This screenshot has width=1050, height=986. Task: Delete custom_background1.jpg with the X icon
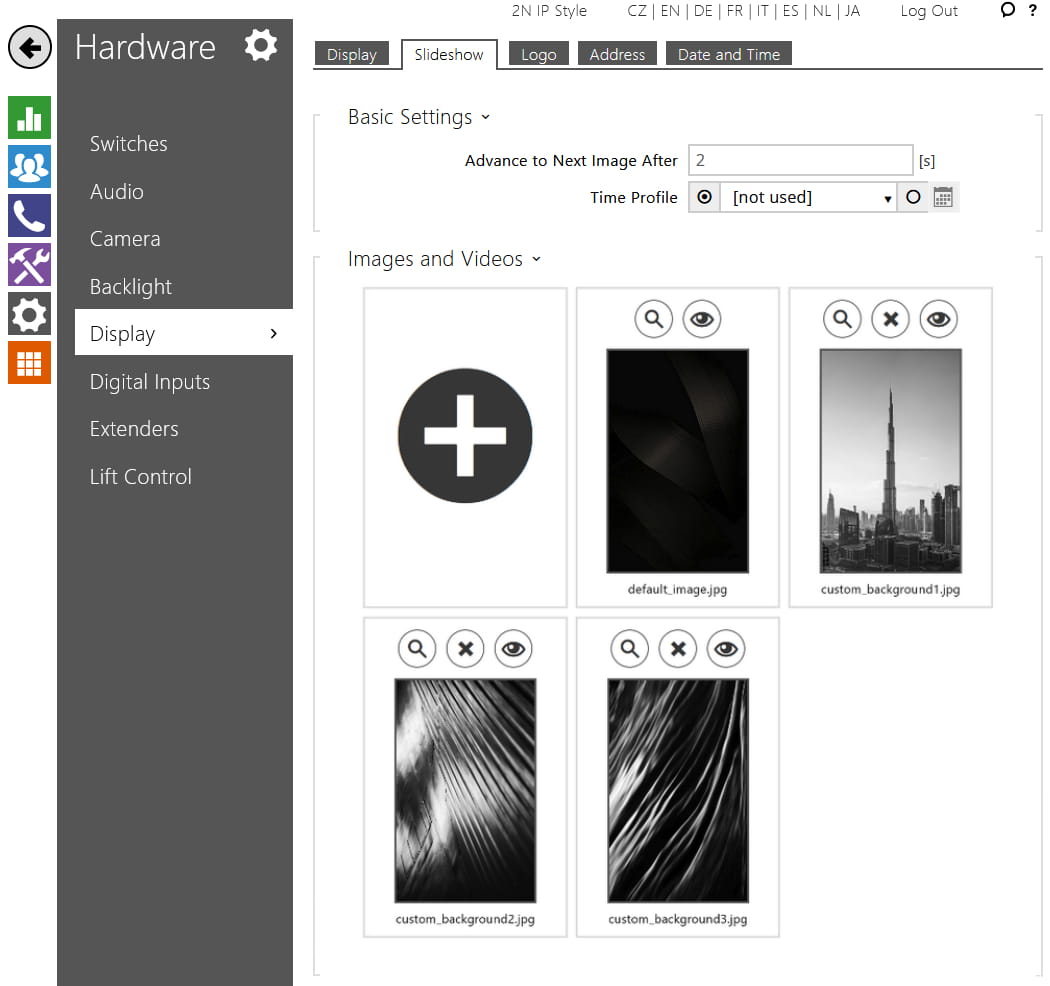pos(891,319)
